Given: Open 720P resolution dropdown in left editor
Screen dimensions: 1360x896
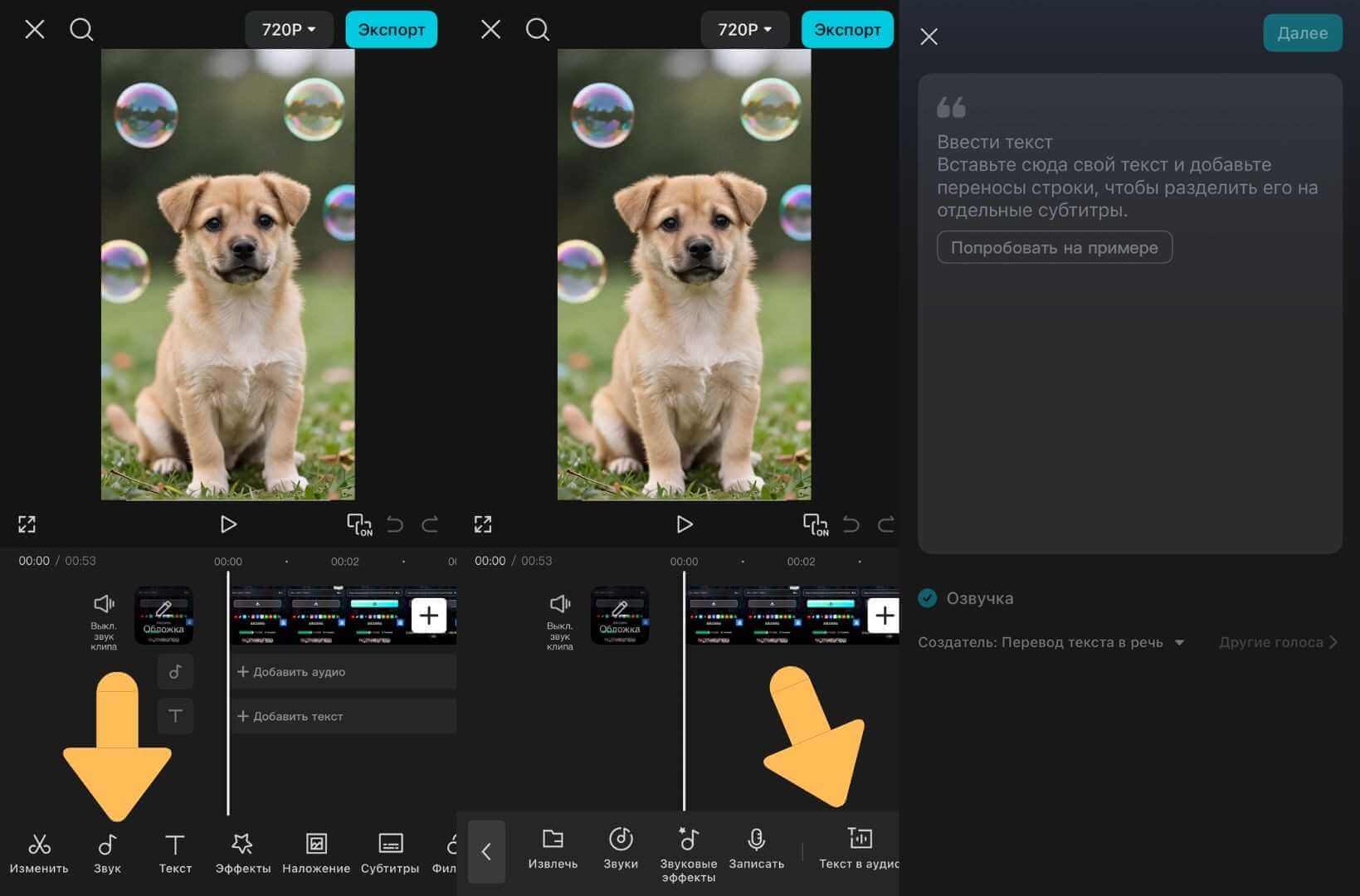Looking at the screenshot, I should click(288, 30).
